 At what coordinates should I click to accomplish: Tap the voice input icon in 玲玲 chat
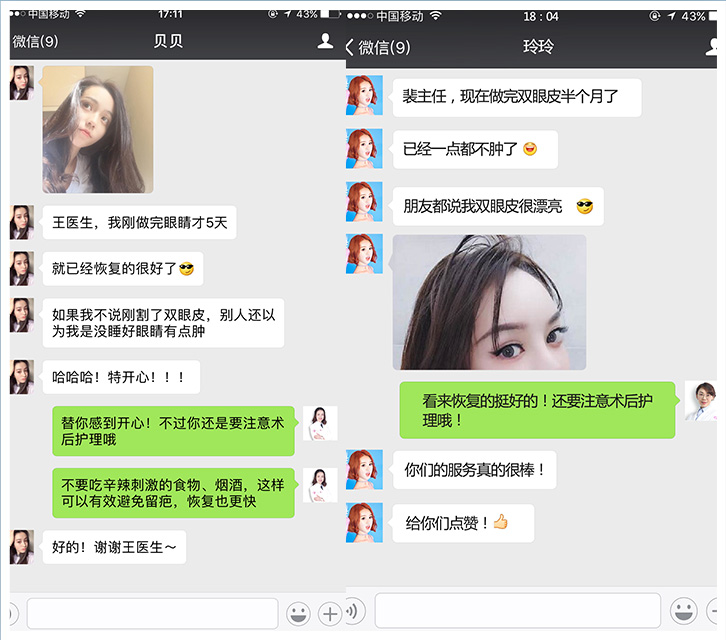(353, 610)
